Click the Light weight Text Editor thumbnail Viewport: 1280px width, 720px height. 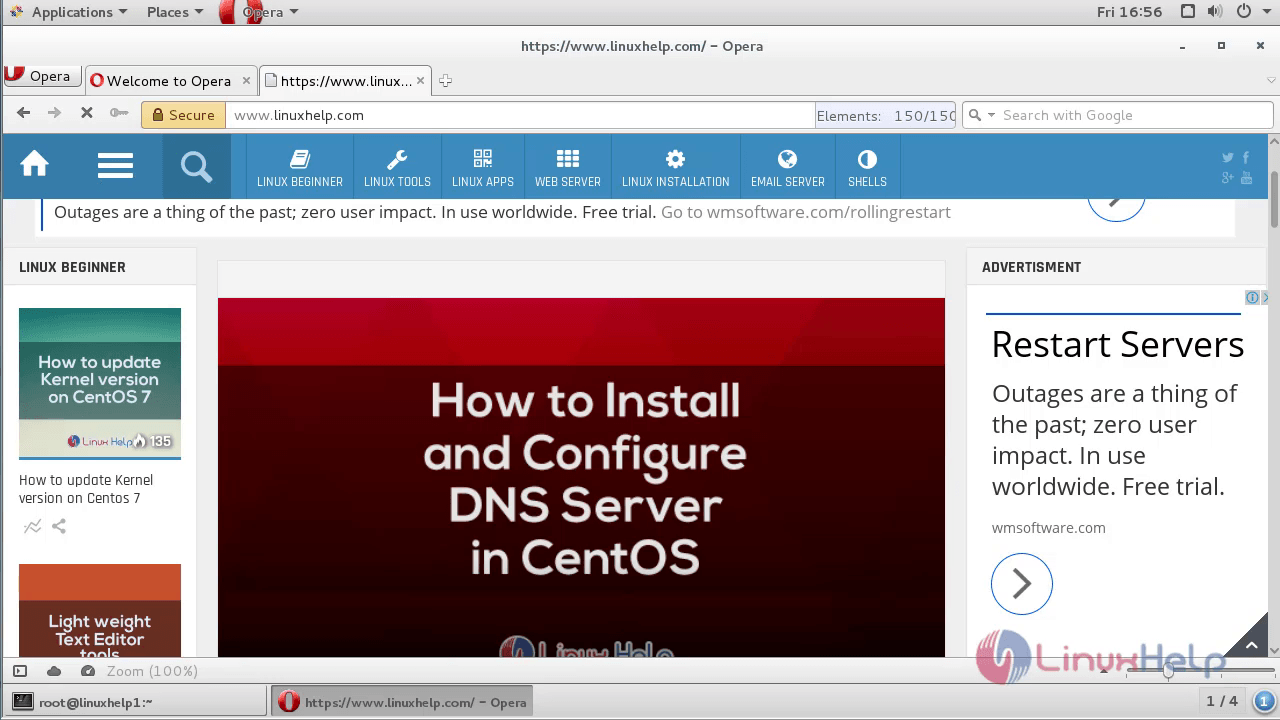coord(100,611)
